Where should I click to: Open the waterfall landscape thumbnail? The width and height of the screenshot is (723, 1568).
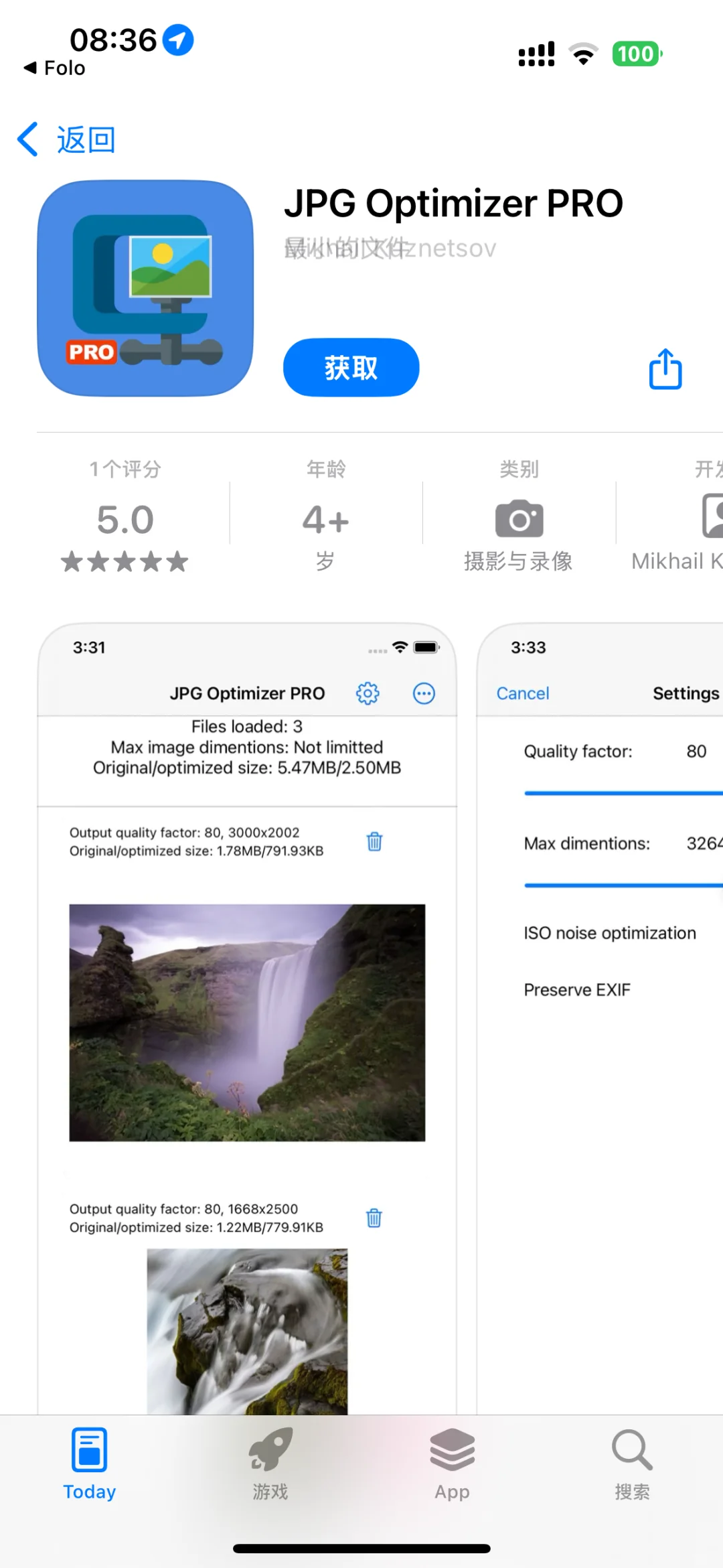coord(247,1023)
